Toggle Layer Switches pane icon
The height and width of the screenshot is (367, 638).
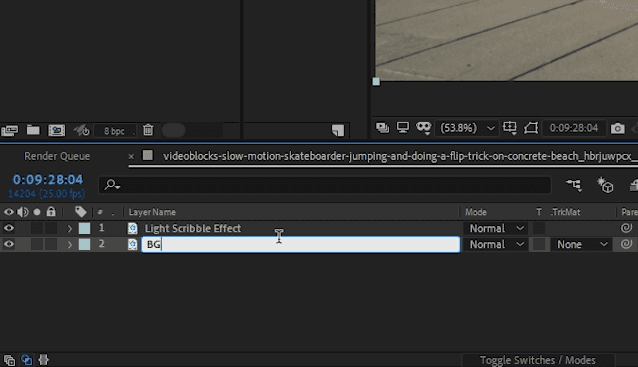[9, 360]
